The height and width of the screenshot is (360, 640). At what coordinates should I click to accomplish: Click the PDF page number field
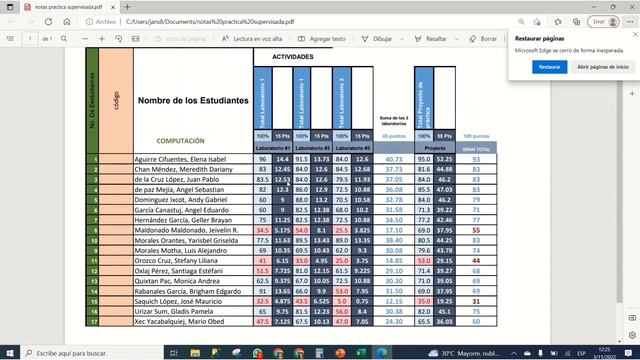(x=30, y=39)
